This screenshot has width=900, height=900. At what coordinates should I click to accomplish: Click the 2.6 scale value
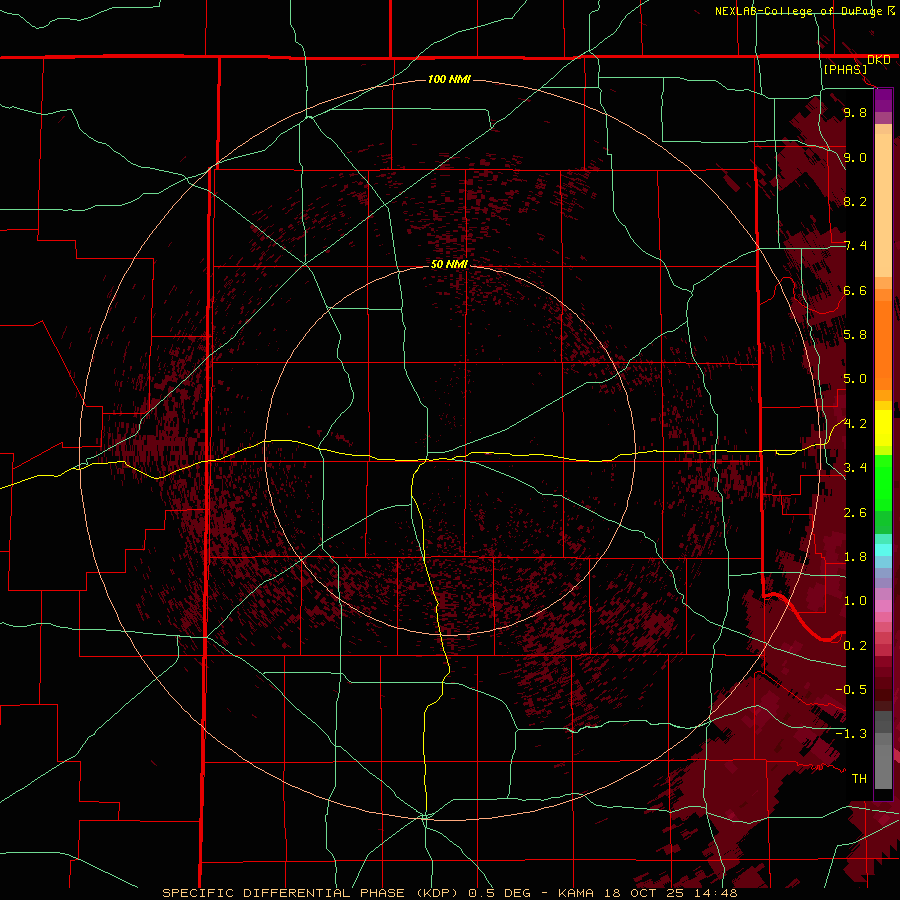click(855, 513)
